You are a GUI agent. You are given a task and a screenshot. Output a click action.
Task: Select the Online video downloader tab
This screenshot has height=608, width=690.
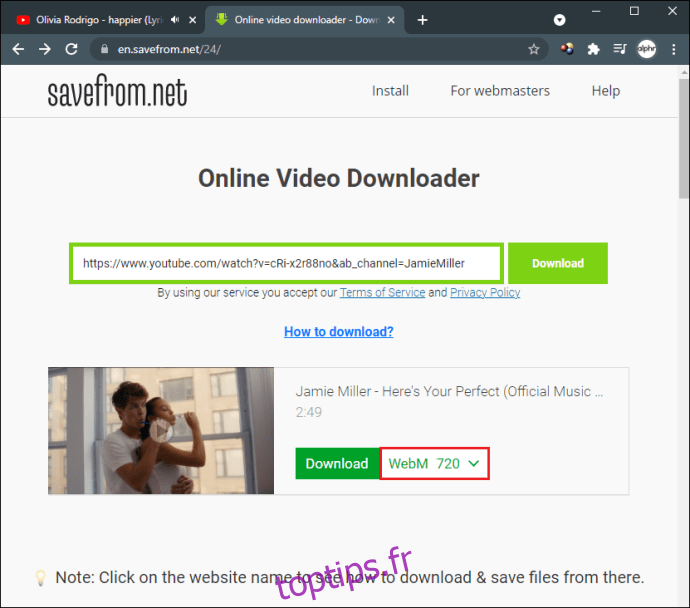(x=305, y=20)
